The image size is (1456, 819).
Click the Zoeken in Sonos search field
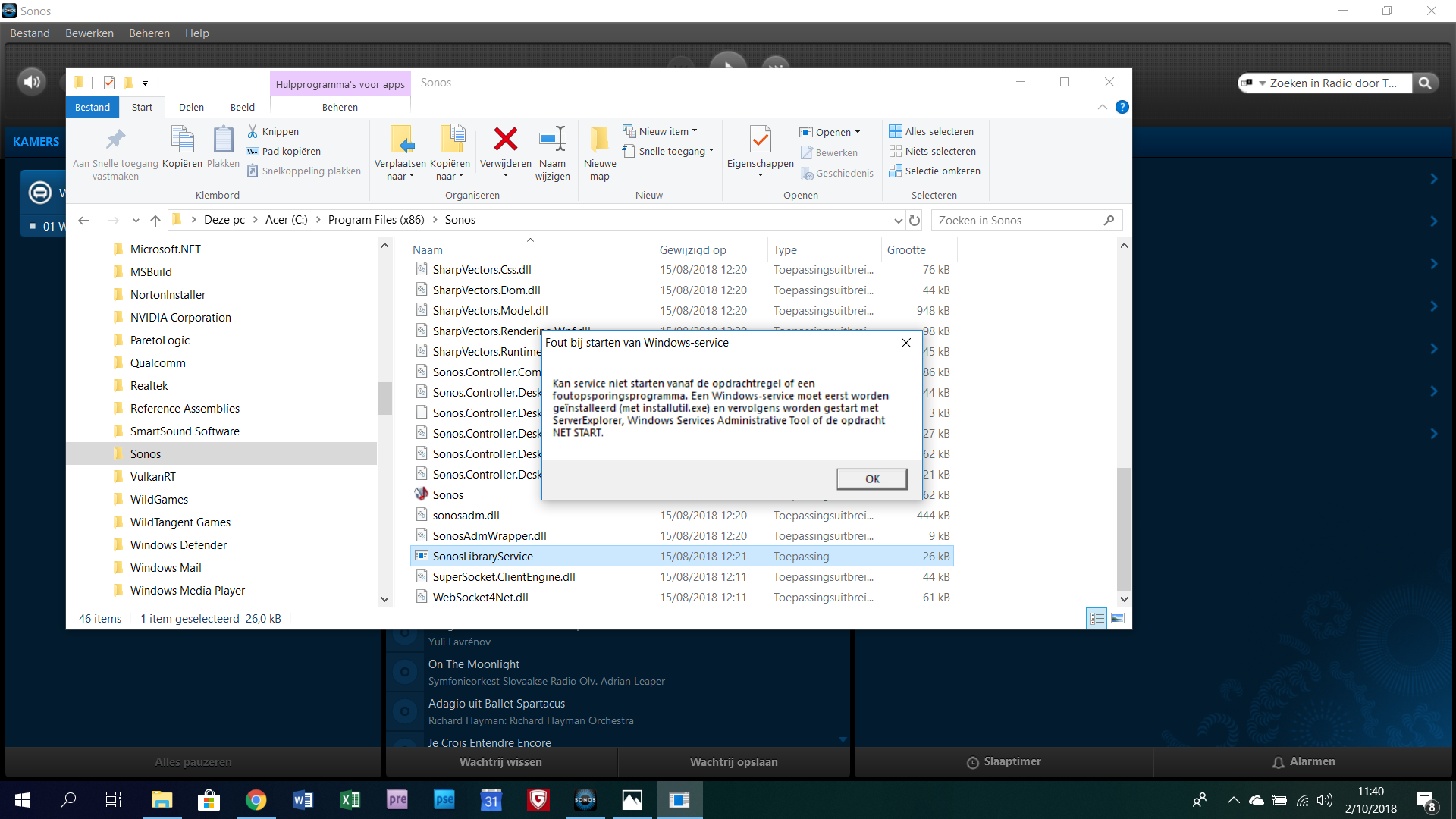(x=1016, y=221)
